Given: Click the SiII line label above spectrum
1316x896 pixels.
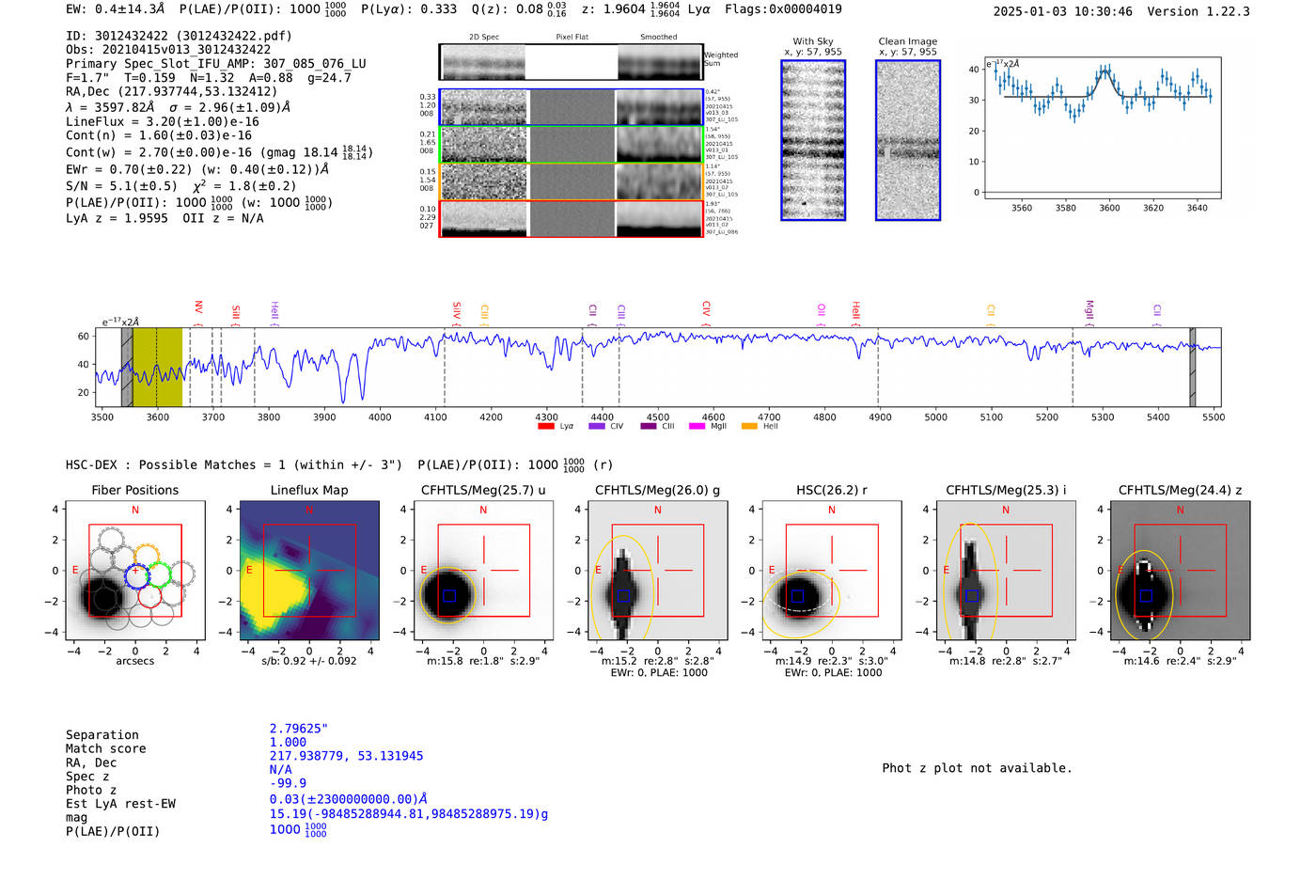Looking at the screenshot, I should (236, 313).
